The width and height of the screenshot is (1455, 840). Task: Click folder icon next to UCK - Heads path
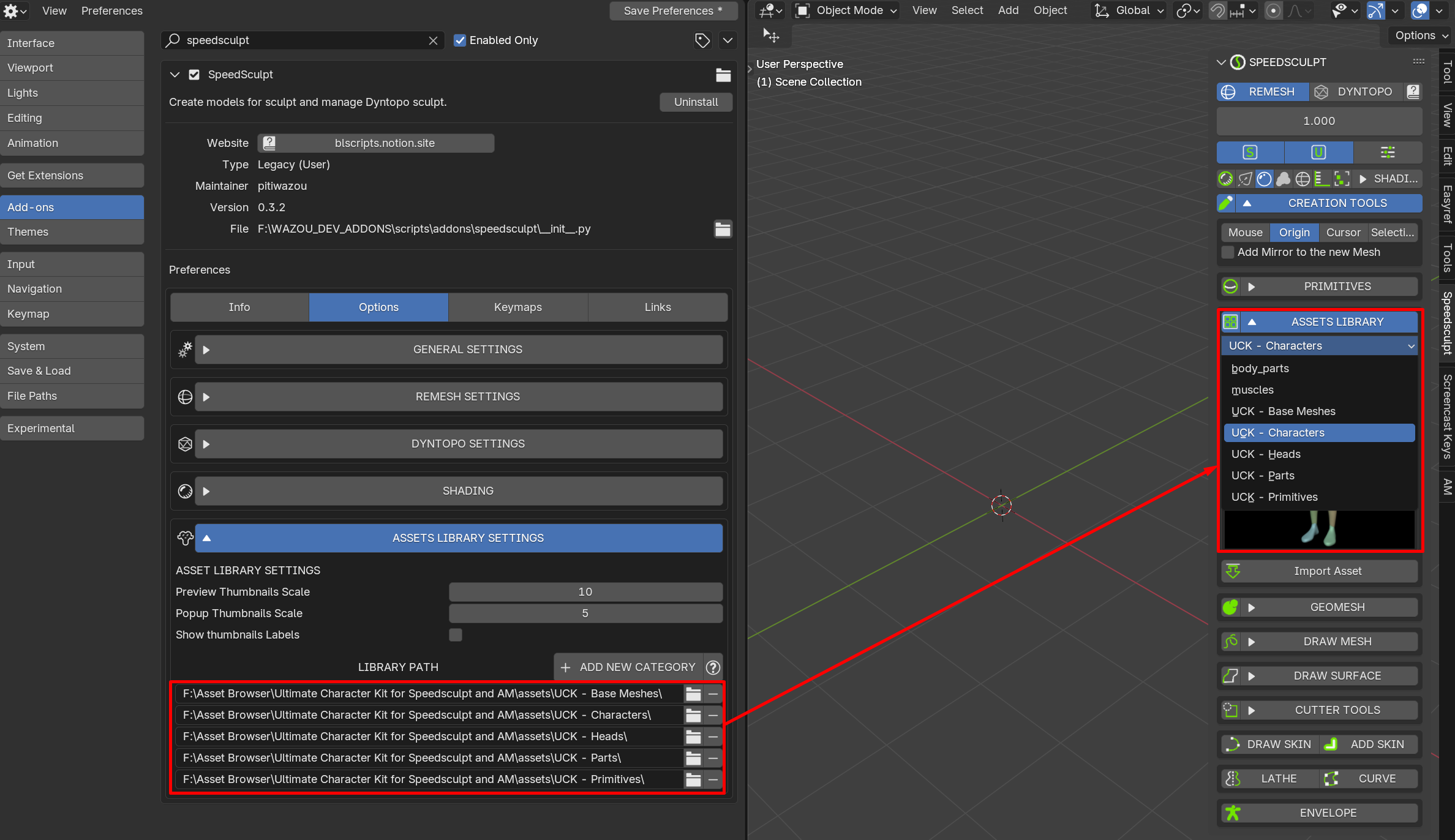tap(693, 737)
